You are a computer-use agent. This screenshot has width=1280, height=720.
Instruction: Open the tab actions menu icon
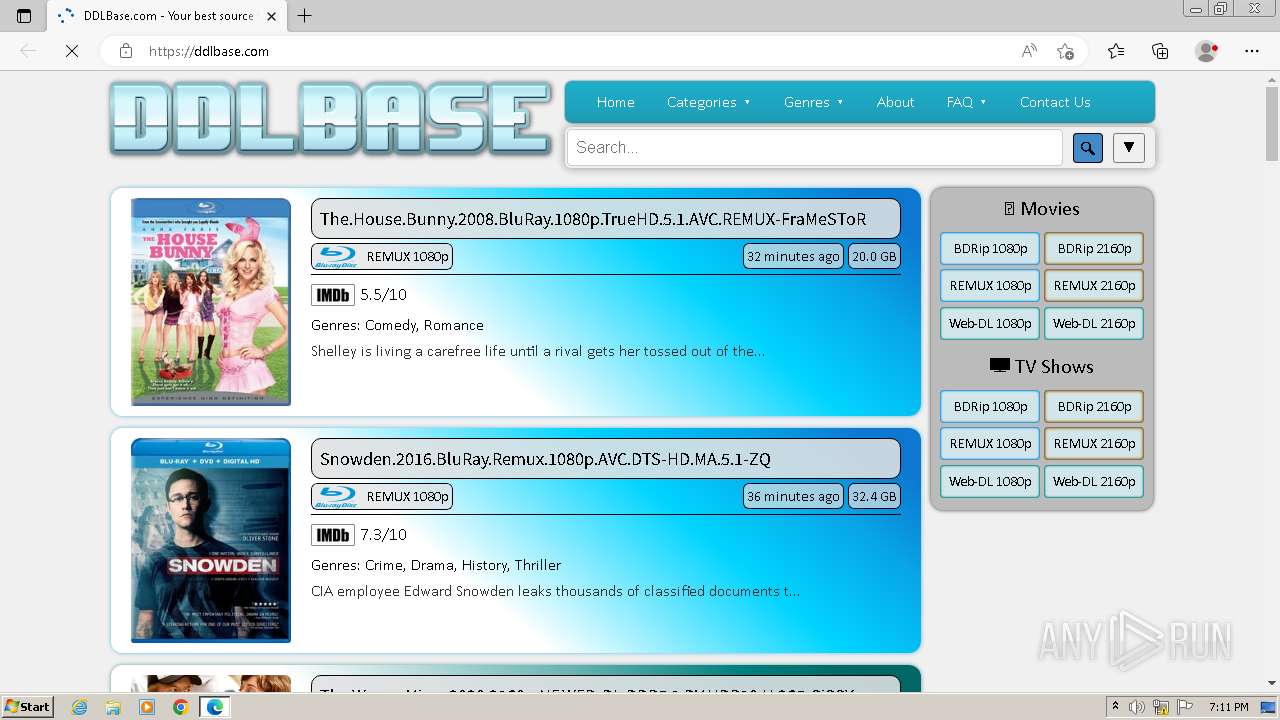pyautogui.click(x=24, y=16)
